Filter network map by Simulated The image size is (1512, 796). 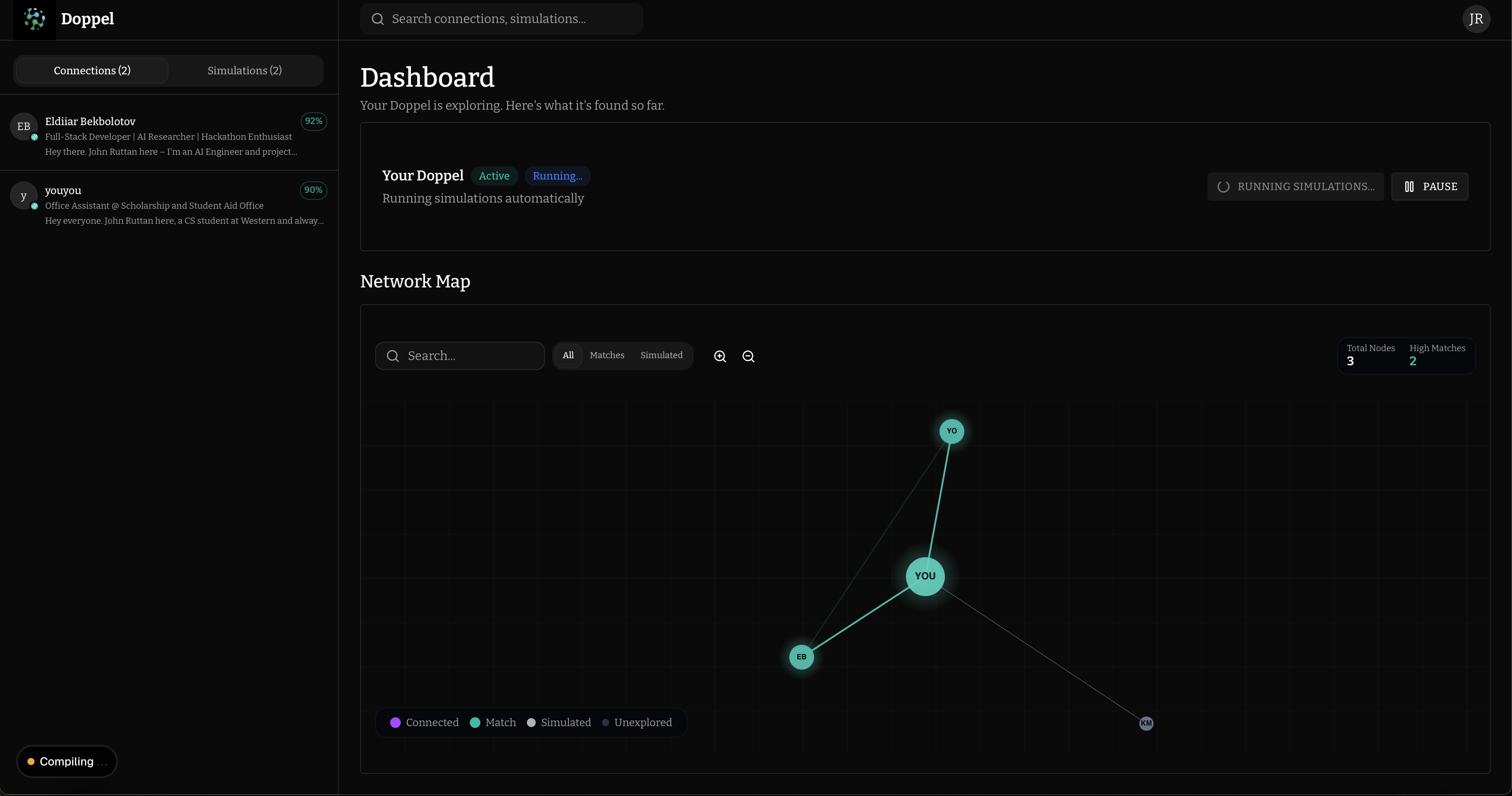click(661, 356)
